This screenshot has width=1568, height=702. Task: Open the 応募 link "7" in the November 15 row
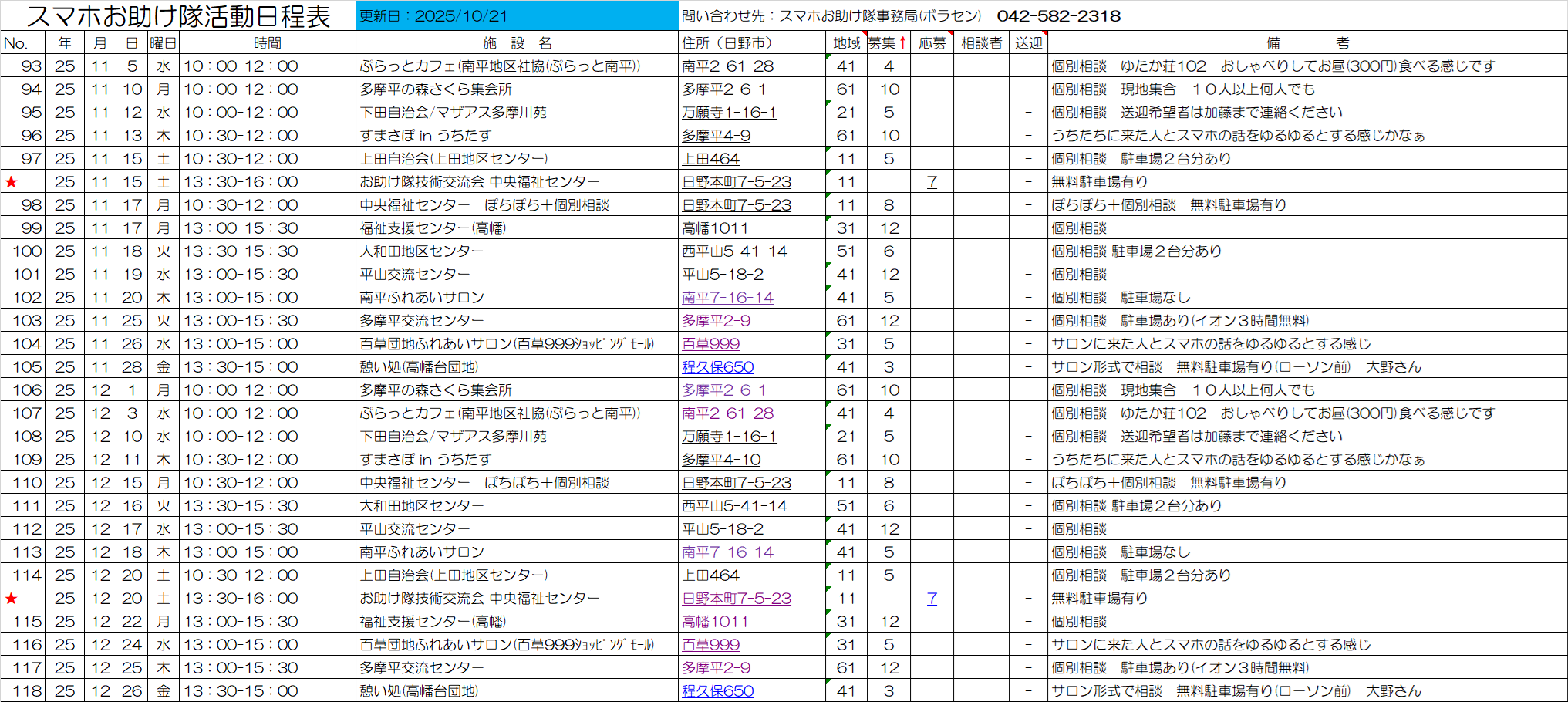pyautogui.click(x=932, y=182)
